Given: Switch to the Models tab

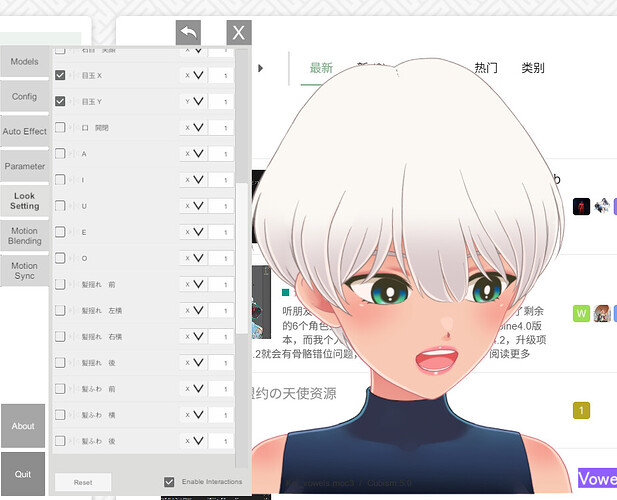Looking at the screenshot, I should [24, 62].
